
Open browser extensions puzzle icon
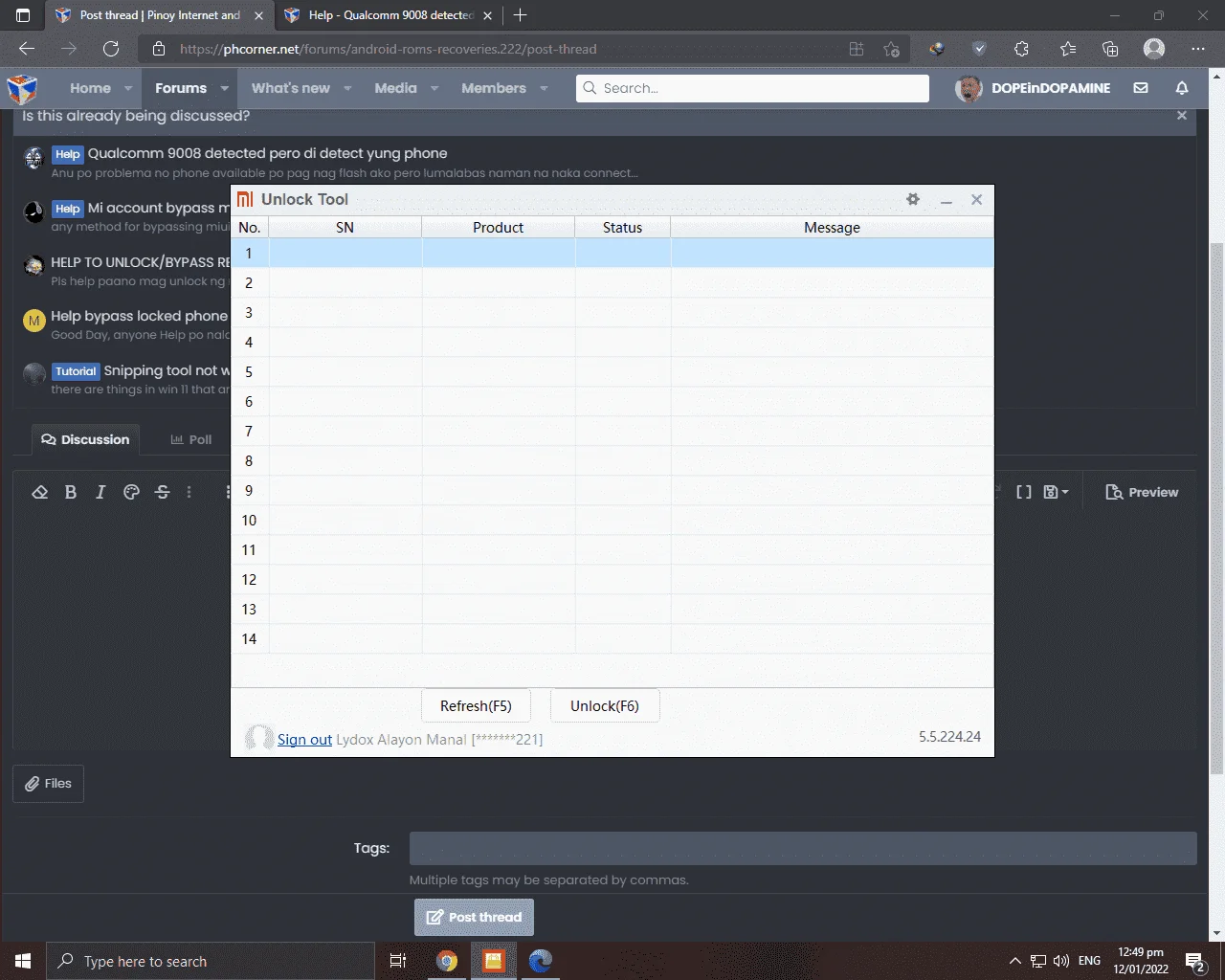pos(1021,49)
